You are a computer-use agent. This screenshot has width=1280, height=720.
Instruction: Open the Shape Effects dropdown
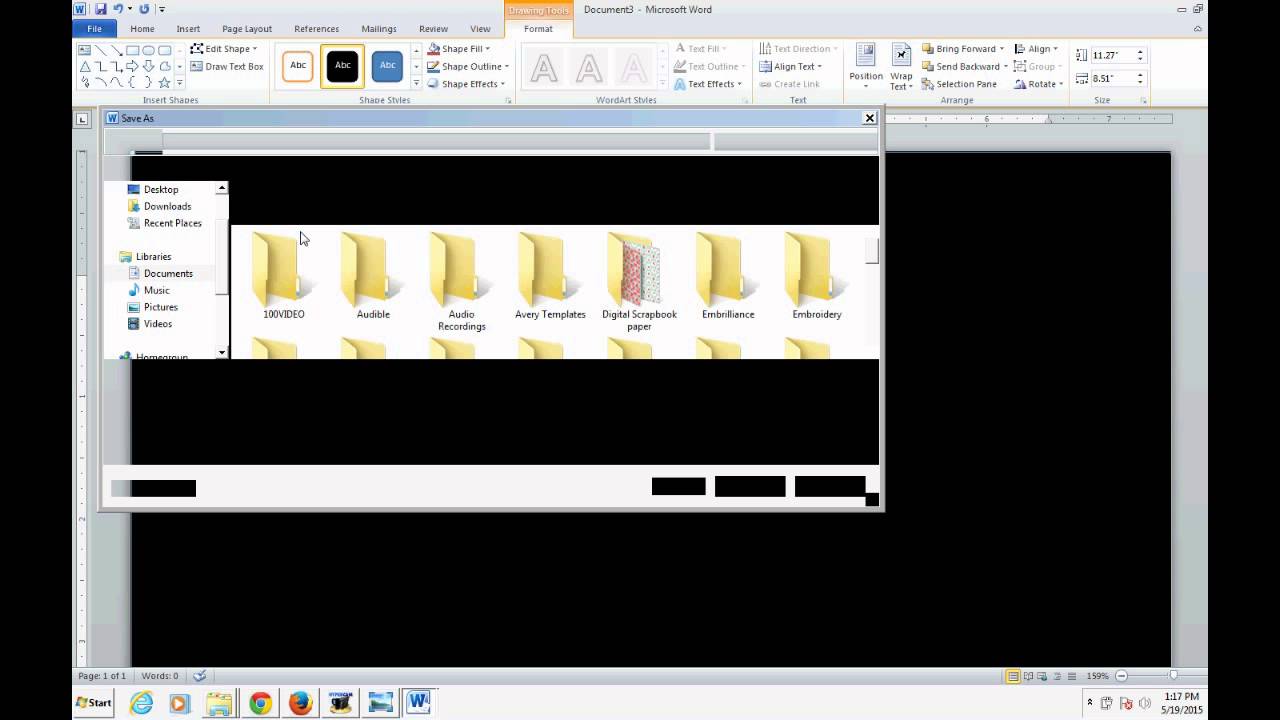click(x=466, y=84)
